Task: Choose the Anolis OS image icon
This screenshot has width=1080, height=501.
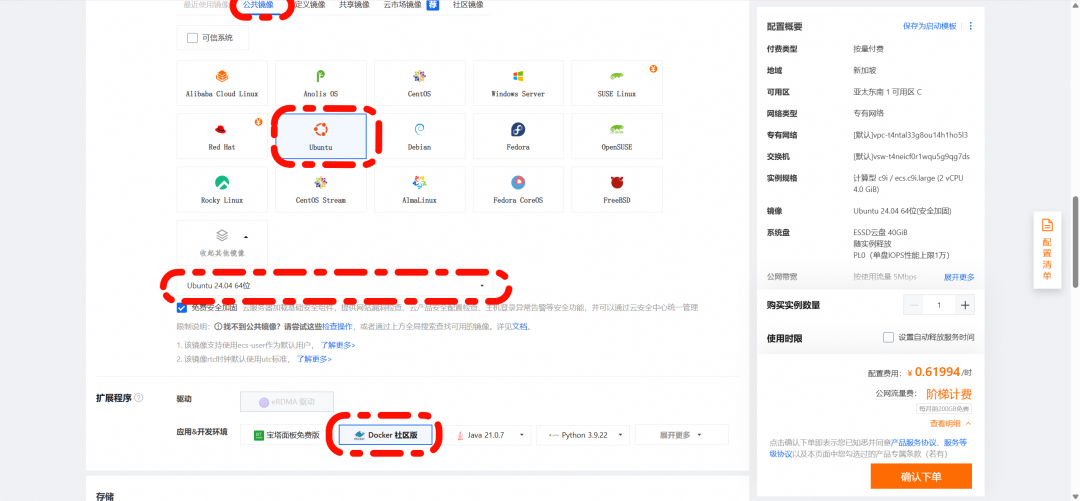Action: click(x=320, y=76)
